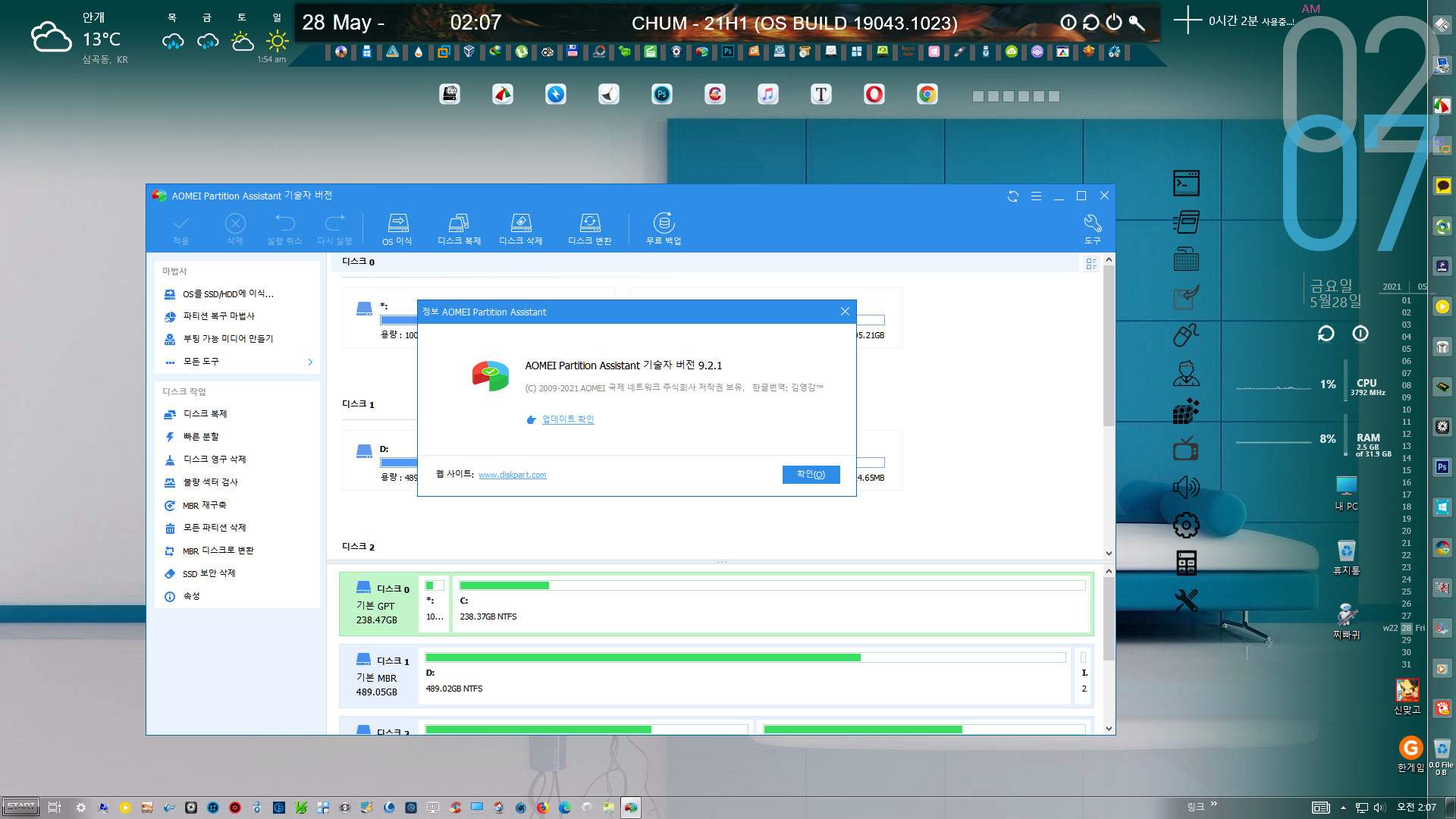Image resolution: width=1456 pixels, height=819 pixels.
Task: Open the TV icon in right sidebar
Action: click(x=1186, y=449)
